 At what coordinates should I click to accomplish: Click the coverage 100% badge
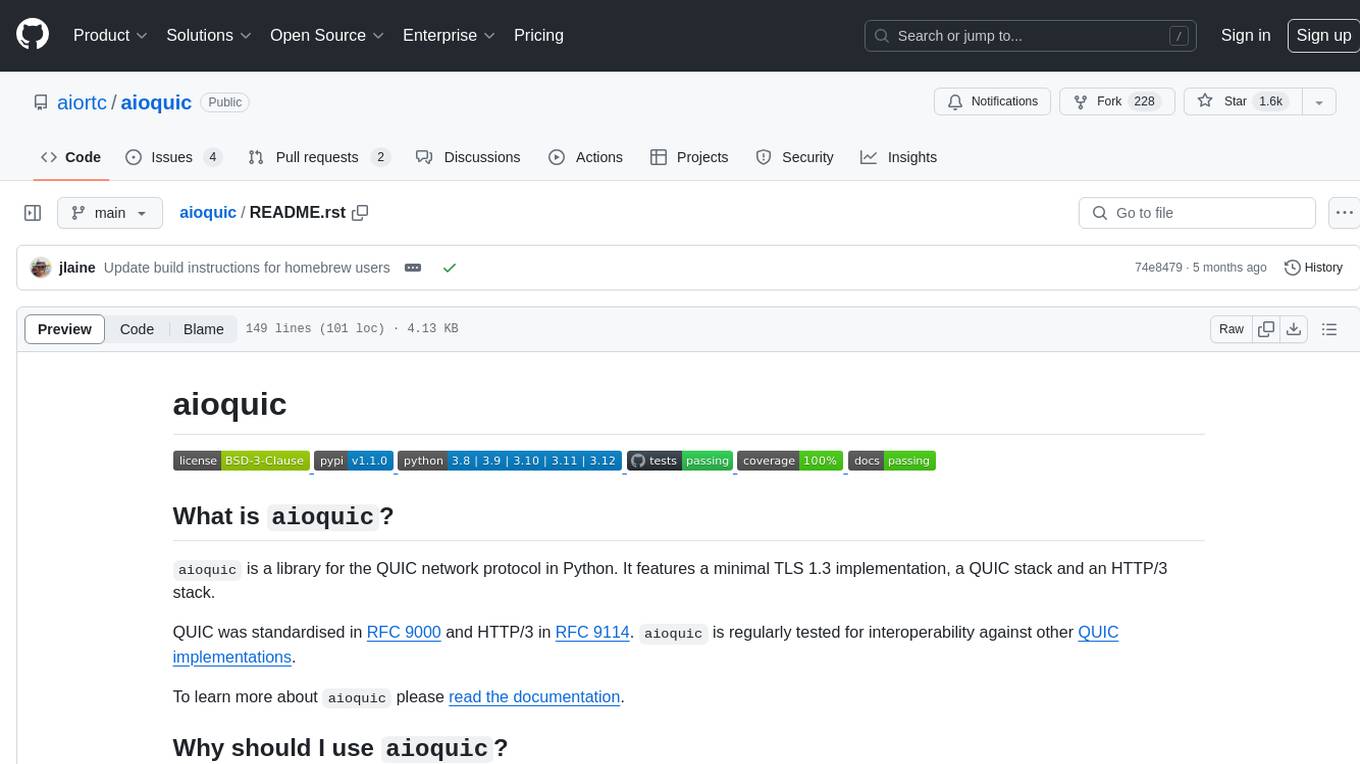(x=790, y=461)
